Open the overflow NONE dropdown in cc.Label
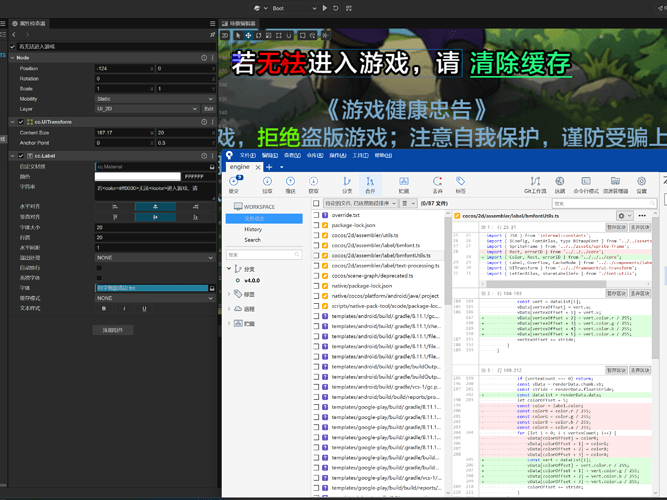The height and width of the screenshot is (500, 667). (155, 258)
